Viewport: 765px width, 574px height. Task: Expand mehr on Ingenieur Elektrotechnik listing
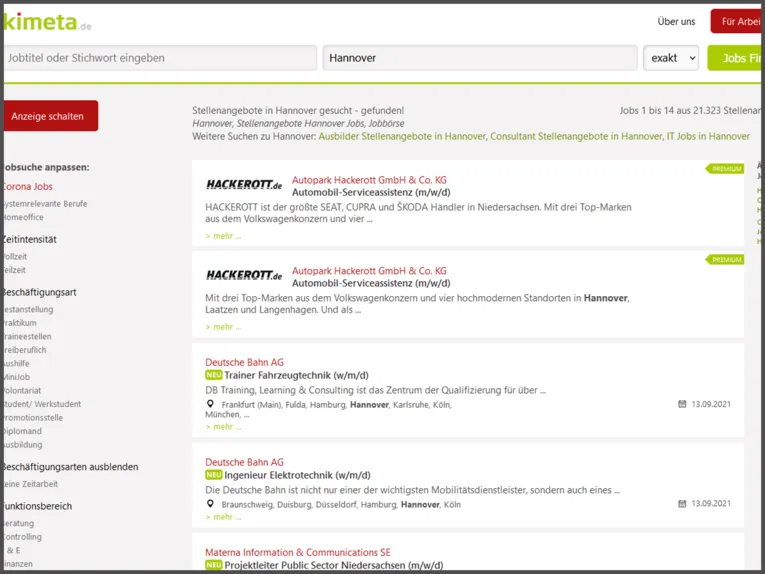coord(223,517)
